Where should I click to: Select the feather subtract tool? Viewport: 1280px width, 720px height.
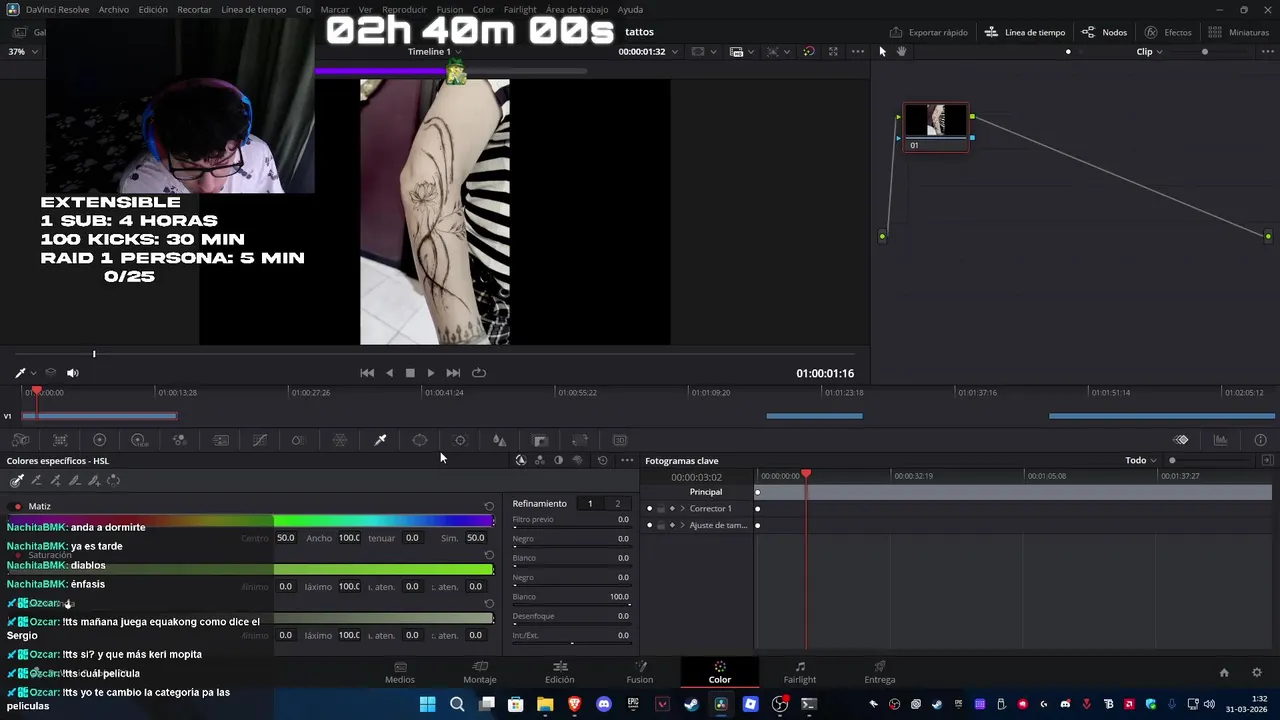[x=74, y=481]
